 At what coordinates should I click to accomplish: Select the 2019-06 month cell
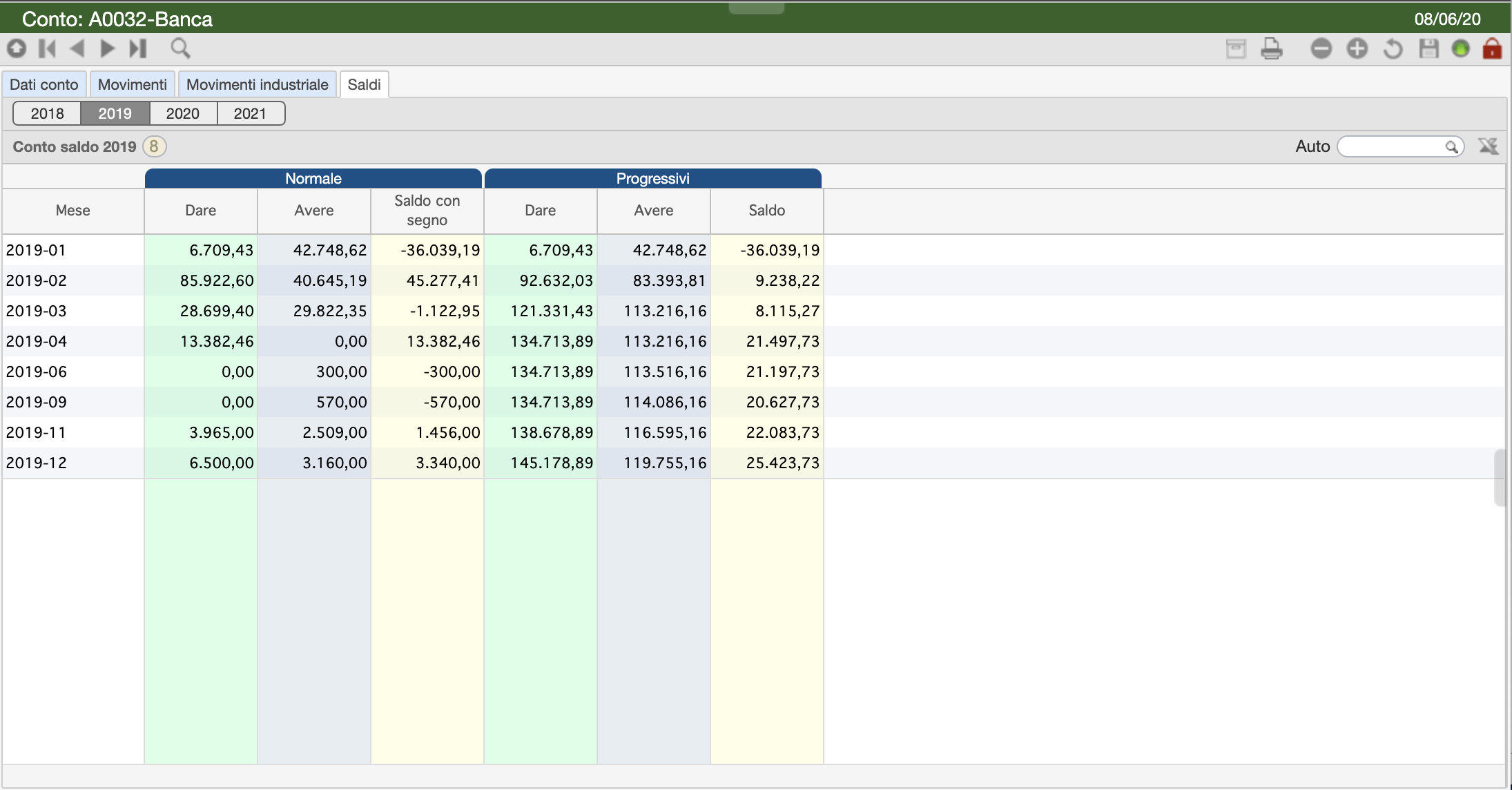(73, 372)
